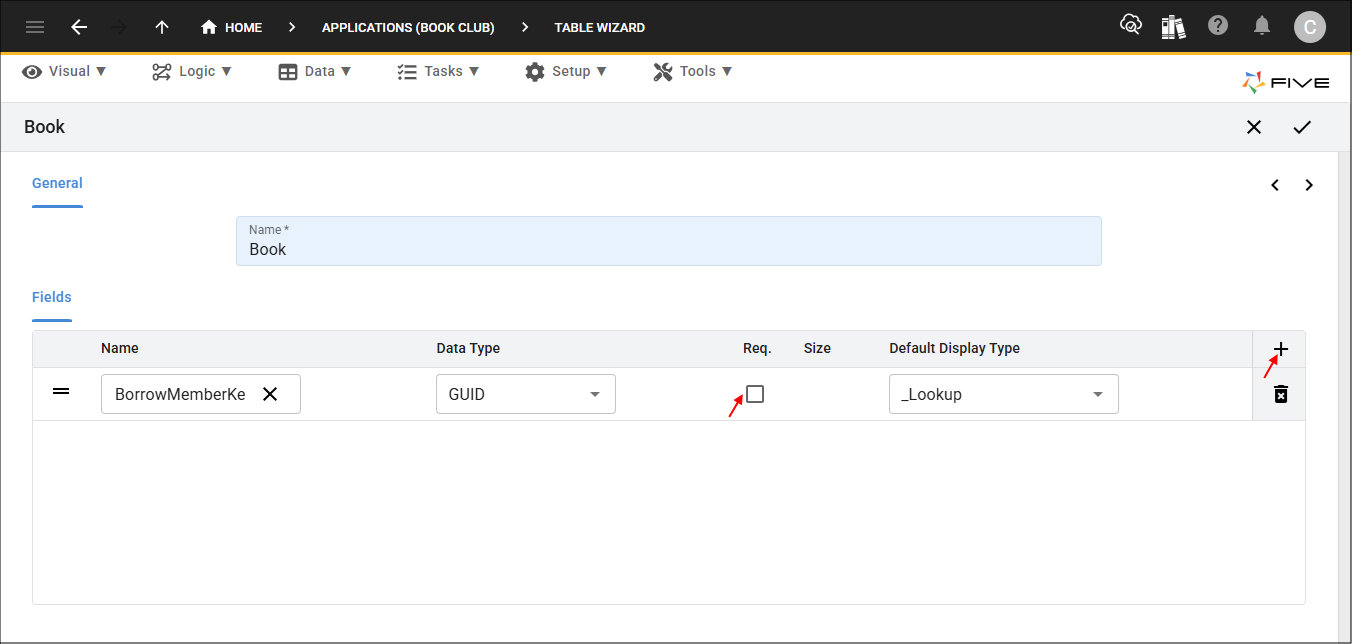
Task: Go to HOME breadcrumb
Action: point(231,27)
